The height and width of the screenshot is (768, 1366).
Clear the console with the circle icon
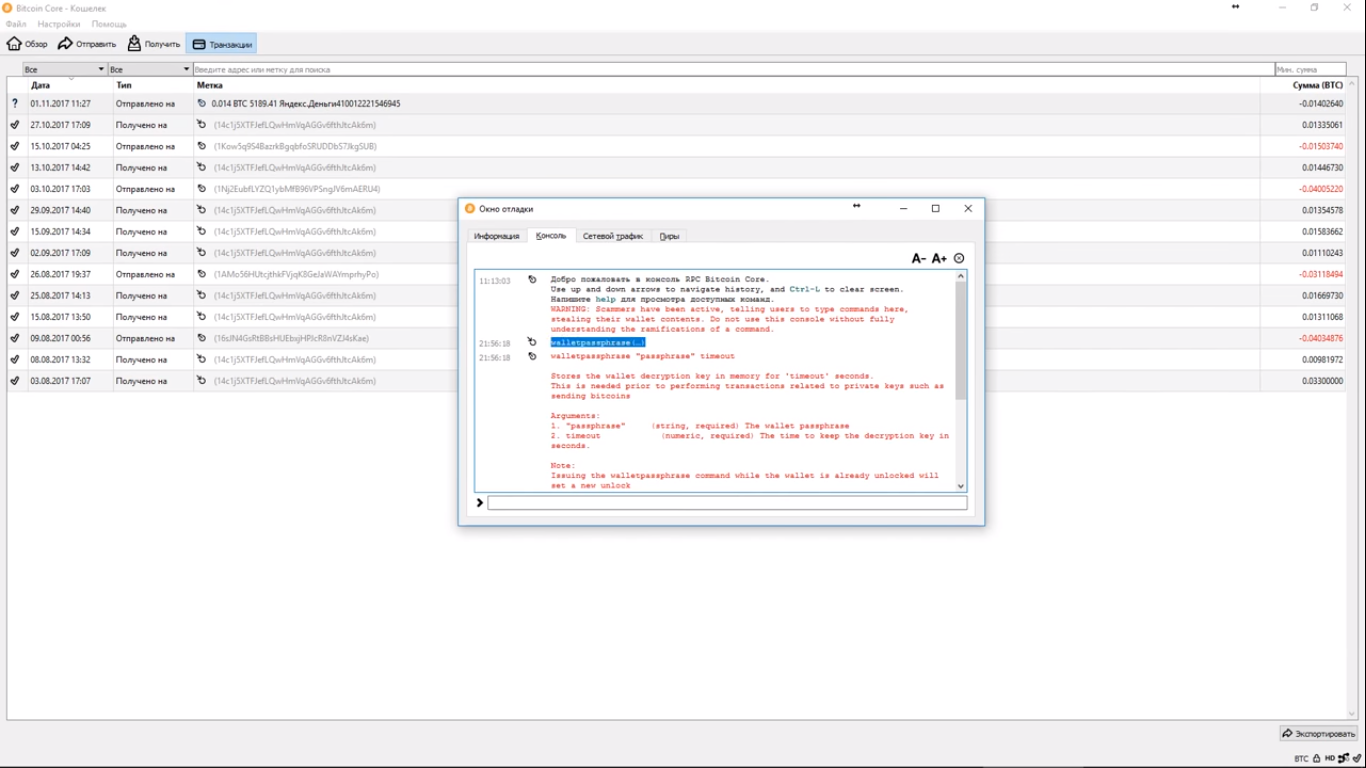(959, 259)
